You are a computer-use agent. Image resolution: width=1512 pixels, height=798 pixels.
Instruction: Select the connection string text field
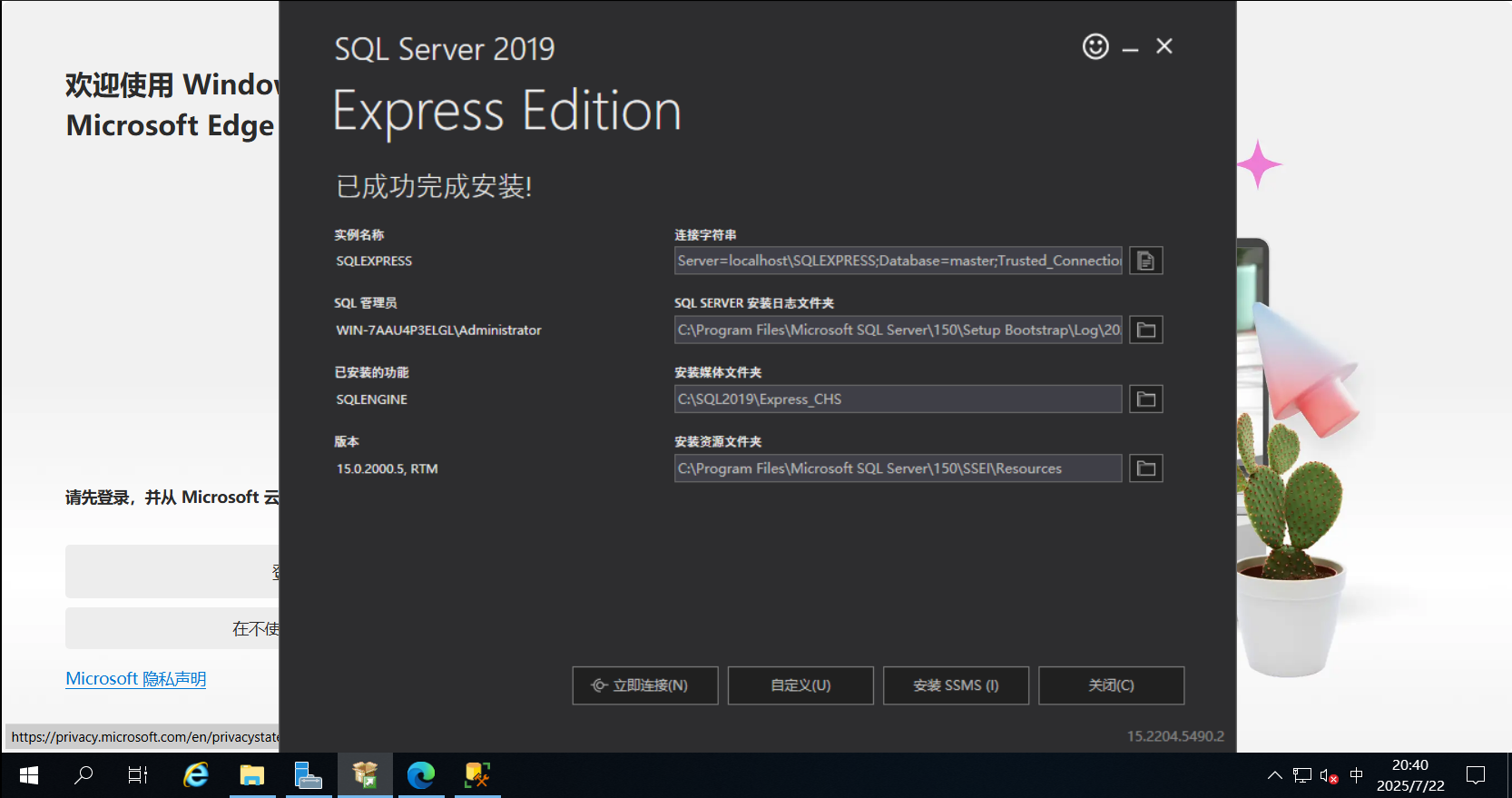coord(898,261)
